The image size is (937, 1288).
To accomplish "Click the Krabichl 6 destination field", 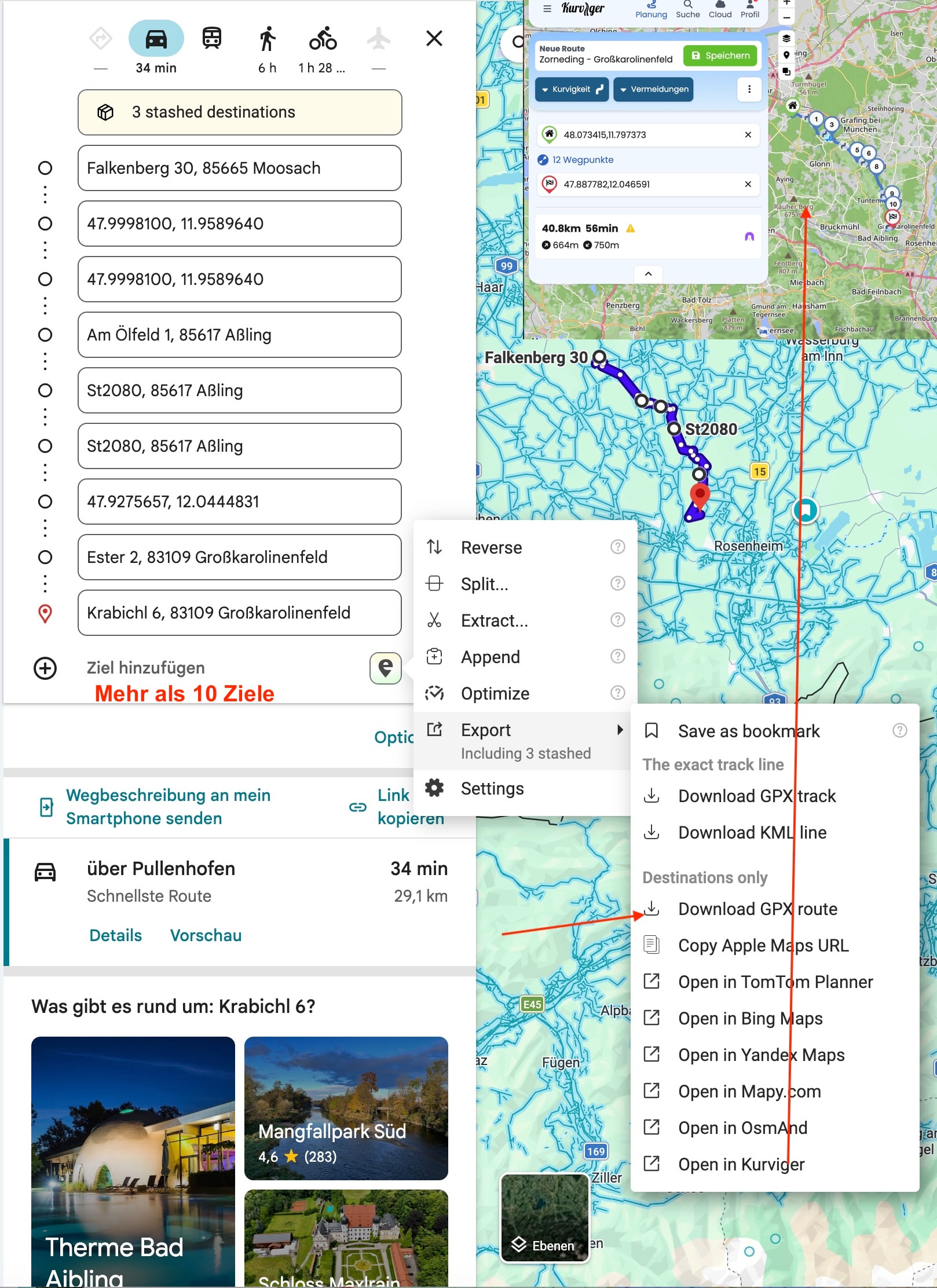I will (239, 613).
